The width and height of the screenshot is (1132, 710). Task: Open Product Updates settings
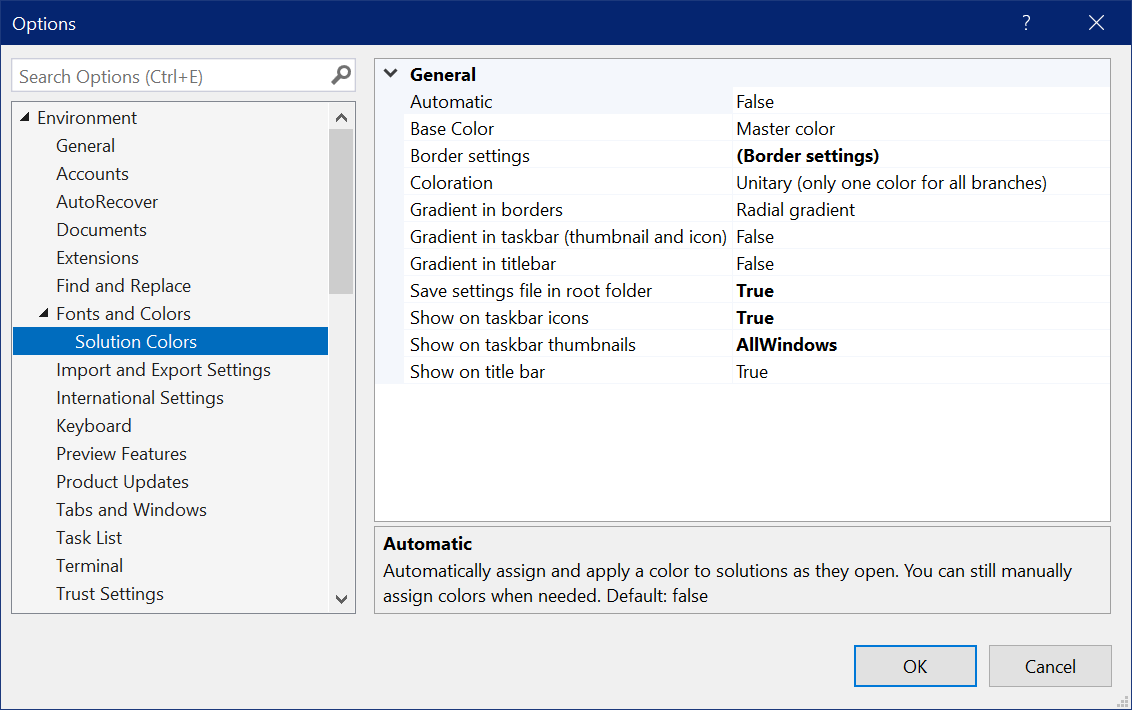click(x=123, y=482)
